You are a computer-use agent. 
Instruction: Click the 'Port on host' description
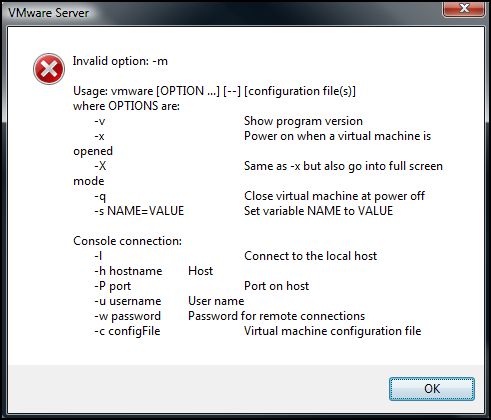point(277,286)
